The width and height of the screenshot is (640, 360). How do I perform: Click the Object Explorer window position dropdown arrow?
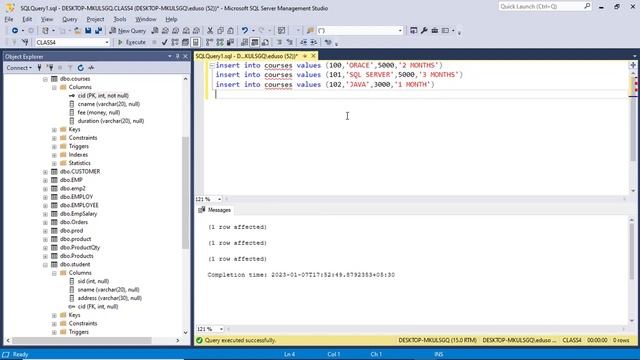click(x=170, y=56)
